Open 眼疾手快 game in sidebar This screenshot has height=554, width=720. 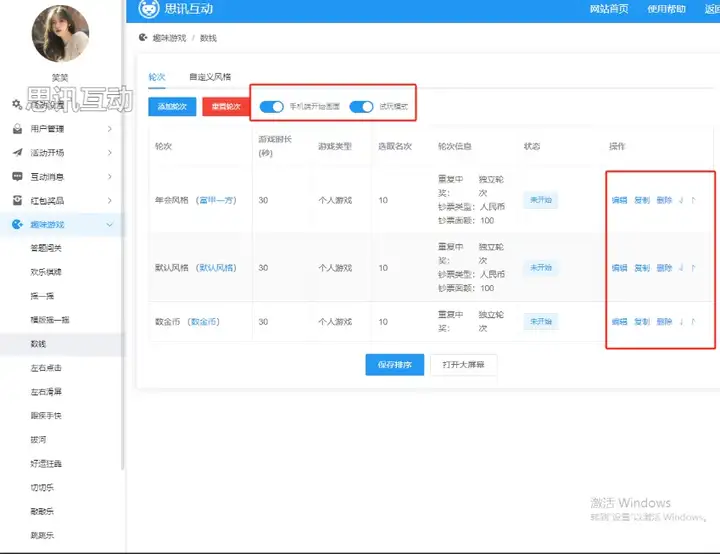(46, 415)
